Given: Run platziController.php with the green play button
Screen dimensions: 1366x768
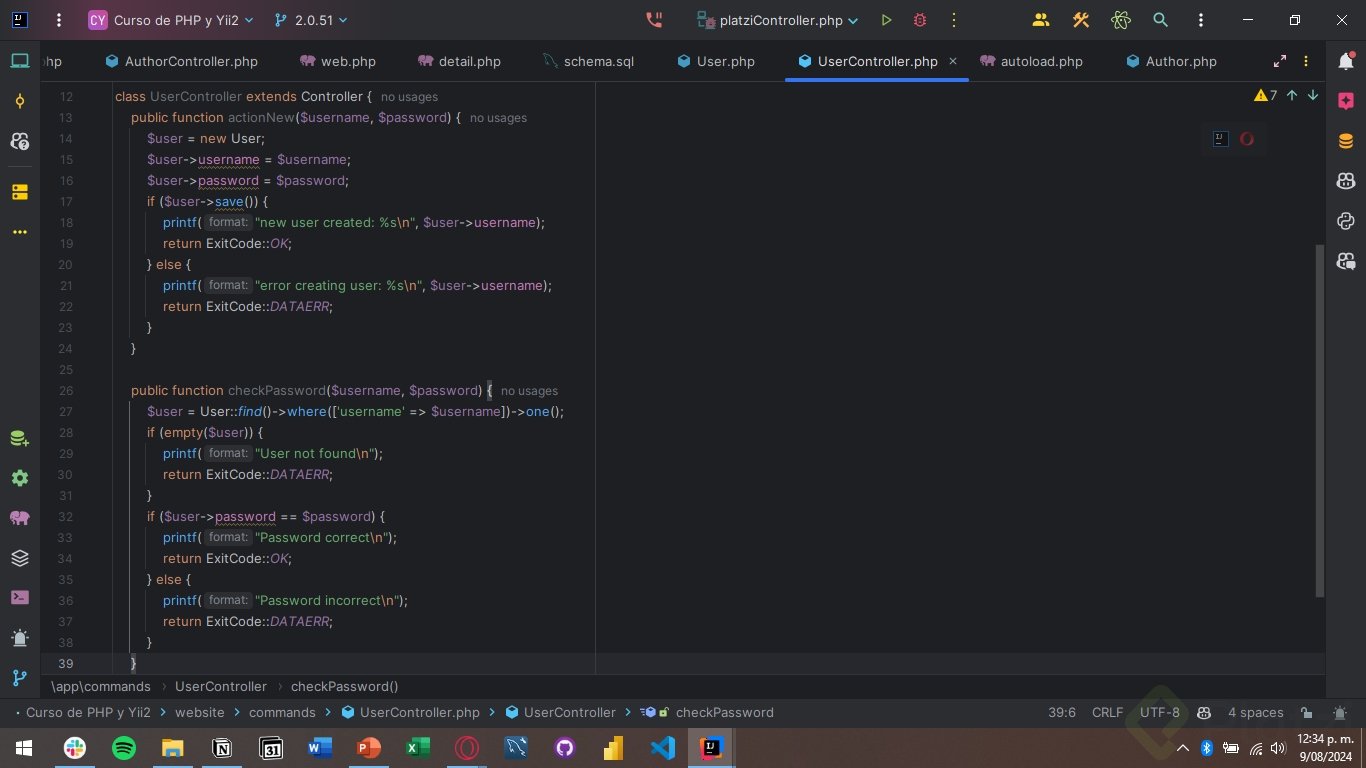Looking at the screenshot, I should (x=886, y=20).
